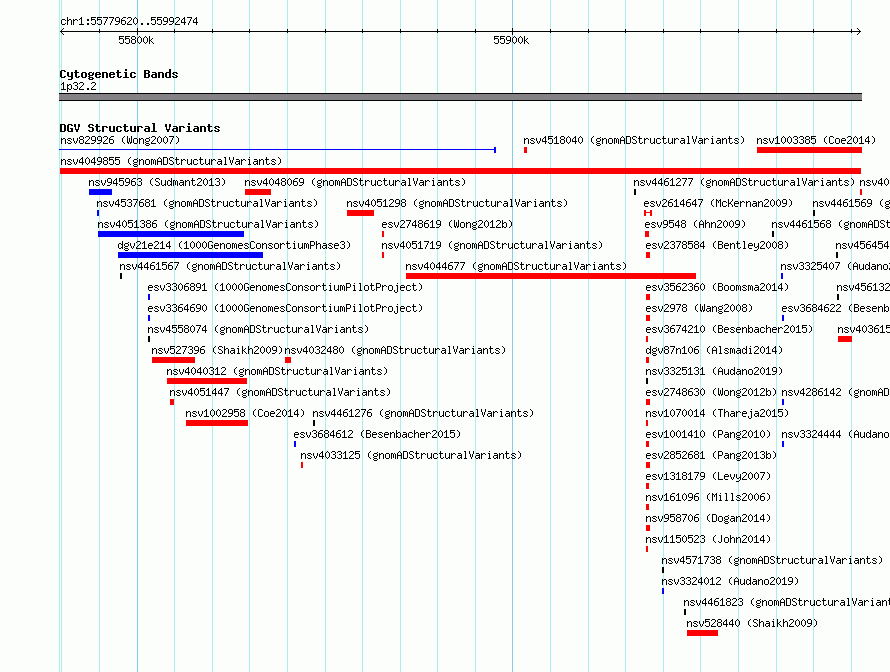The height and width of the screenshot is (672, 890).
Task: Select the blue dgv21e214 variant bar
Action: pyautogui.click(x=190, y=255)
